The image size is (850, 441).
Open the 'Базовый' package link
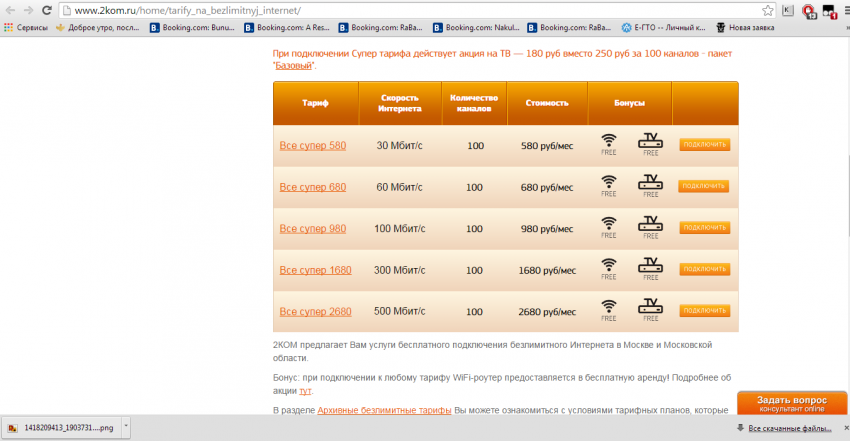294,66
